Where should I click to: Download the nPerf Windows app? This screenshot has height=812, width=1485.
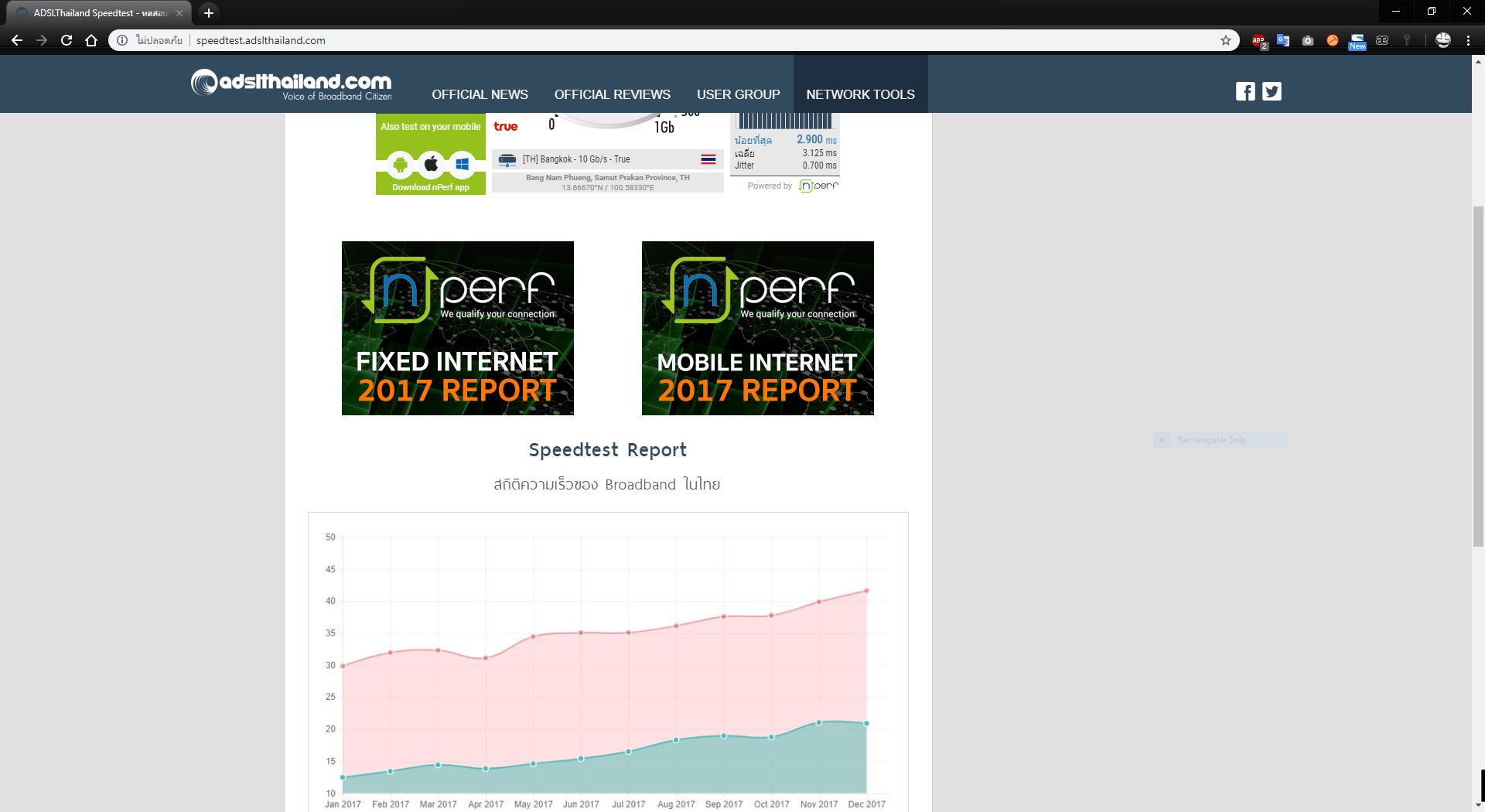(x=462, y=164)
